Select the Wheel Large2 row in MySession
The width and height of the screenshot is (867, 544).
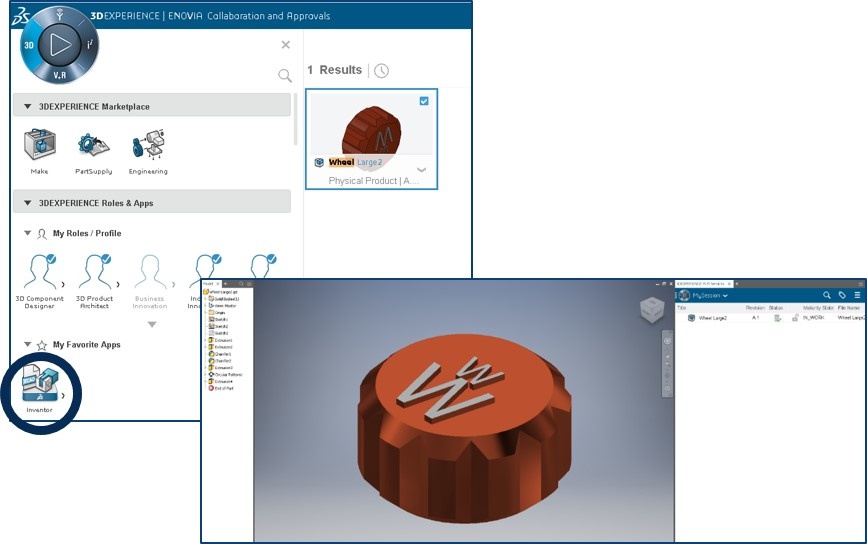771,318
